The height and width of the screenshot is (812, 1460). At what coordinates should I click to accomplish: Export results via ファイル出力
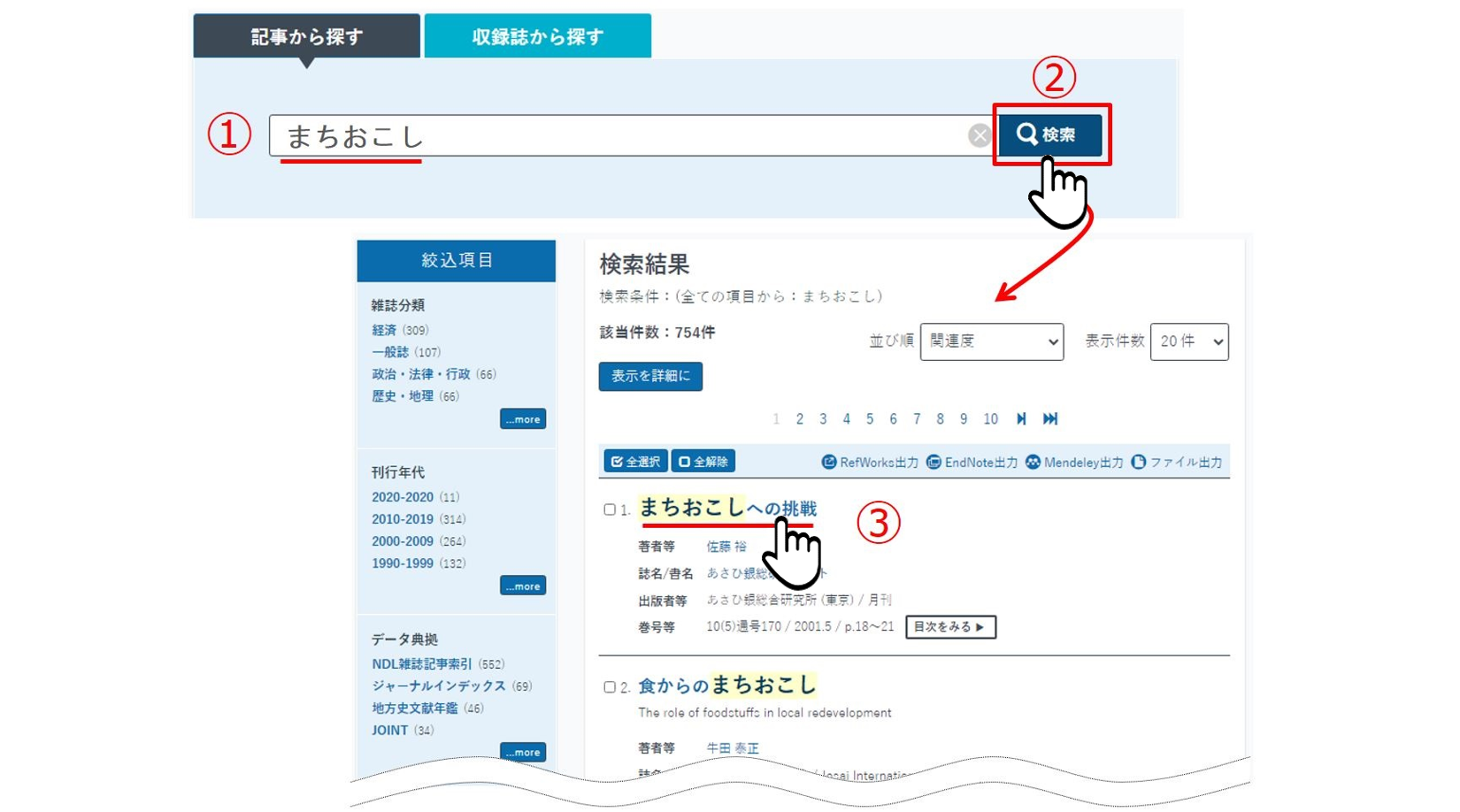click(x=1176, y=462)
